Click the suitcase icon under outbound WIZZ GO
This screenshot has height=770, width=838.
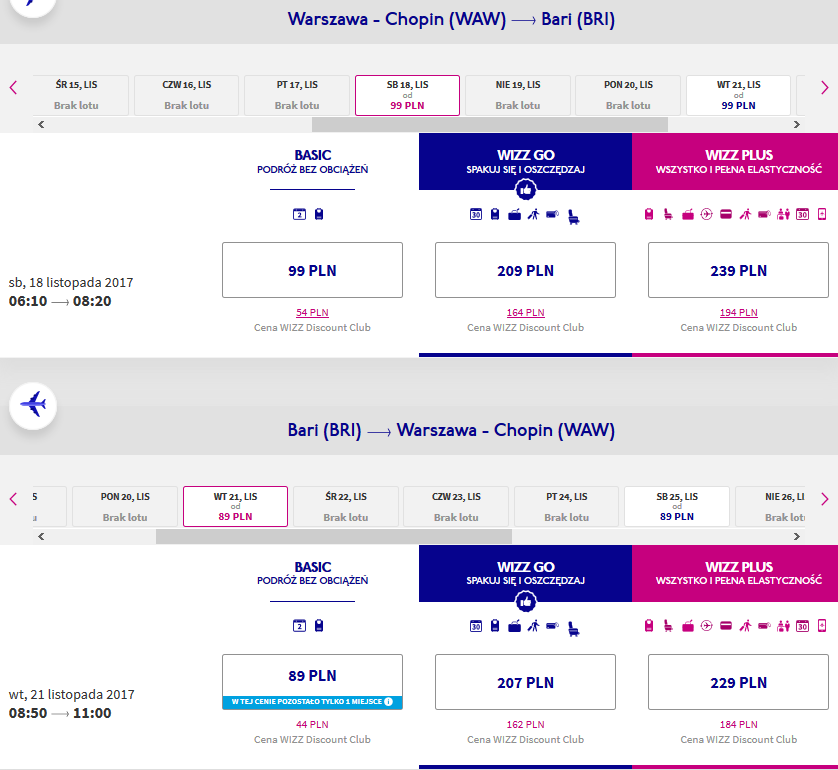515,215
